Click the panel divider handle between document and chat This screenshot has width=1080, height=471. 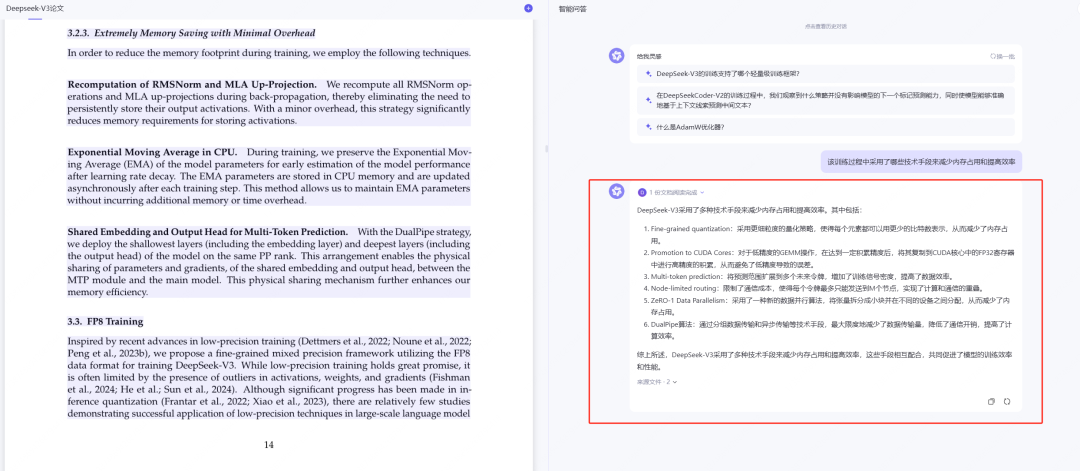point(546,149)
